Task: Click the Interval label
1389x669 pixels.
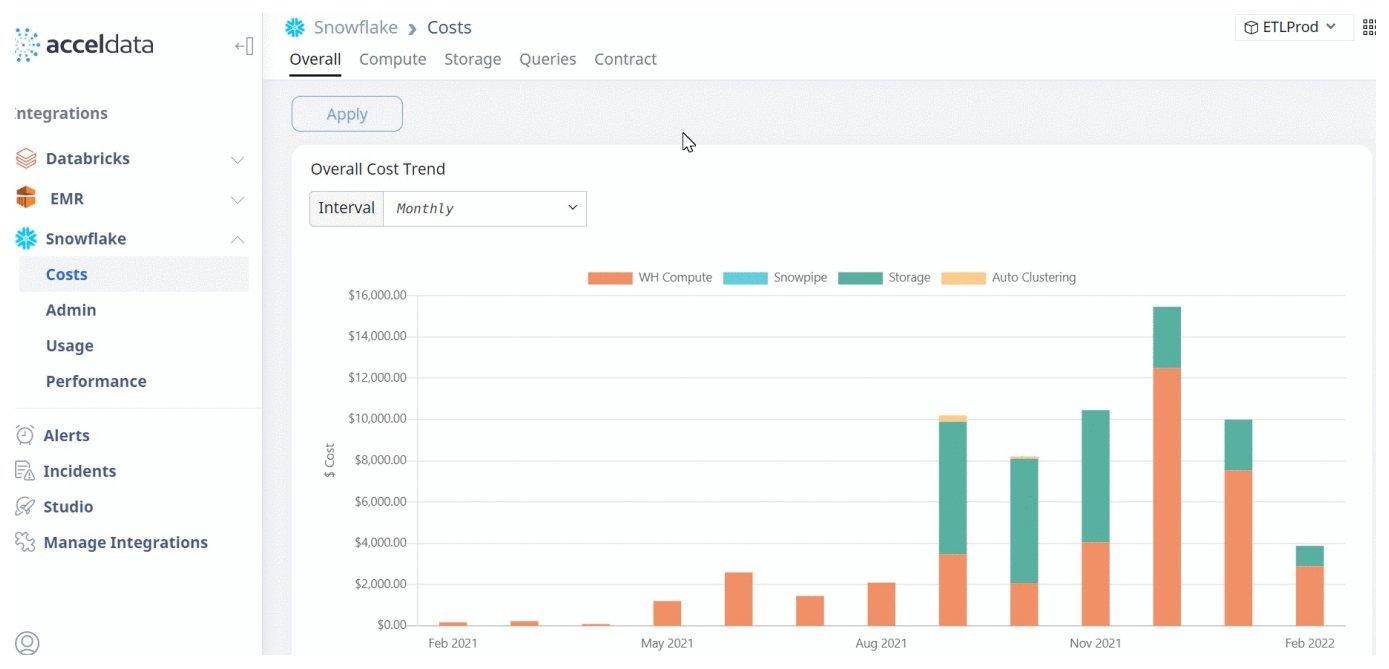Action: click(x=347, y=208)
